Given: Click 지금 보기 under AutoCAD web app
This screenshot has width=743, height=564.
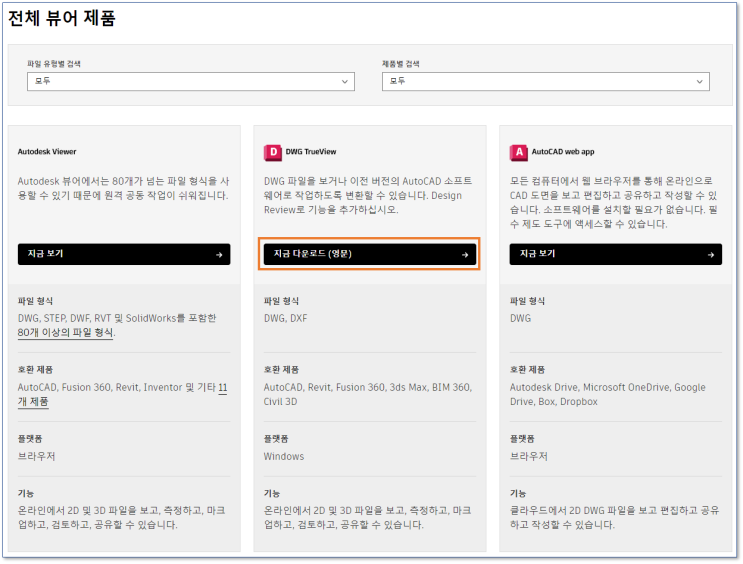Looking at the screenshot, I should pos(616,254).
